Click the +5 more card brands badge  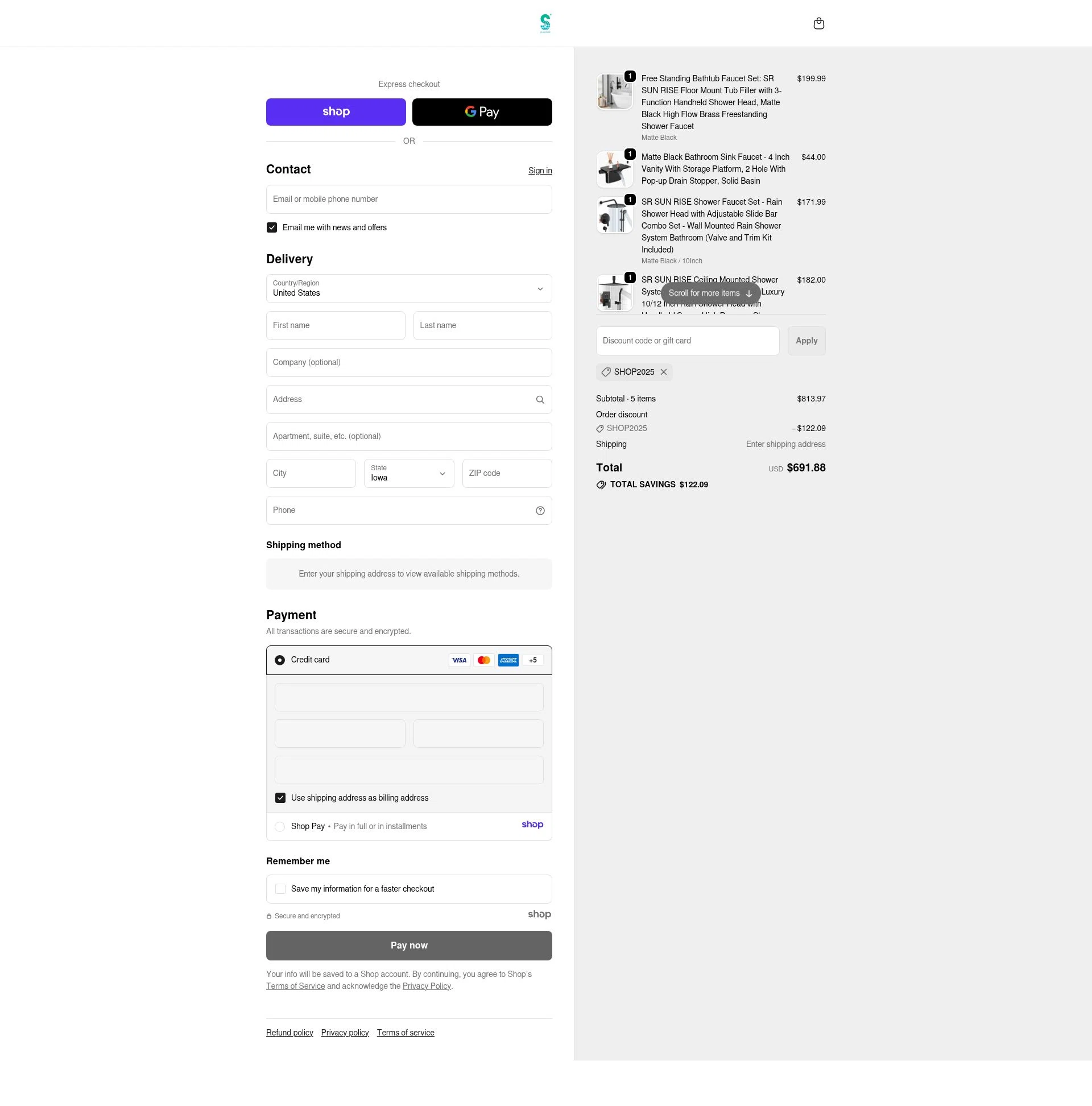pyautogui.click(x=532, y=660)
